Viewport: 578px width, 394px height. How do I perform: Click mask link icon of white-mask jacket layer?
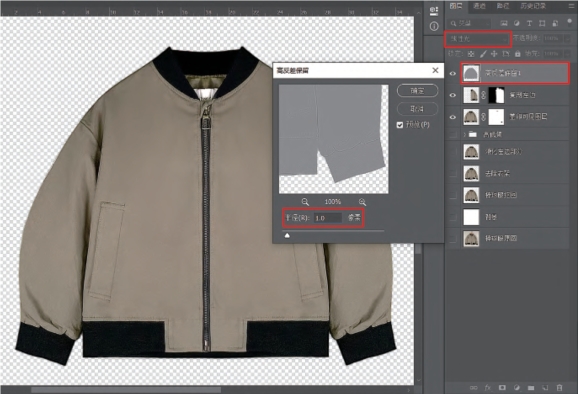483,117
